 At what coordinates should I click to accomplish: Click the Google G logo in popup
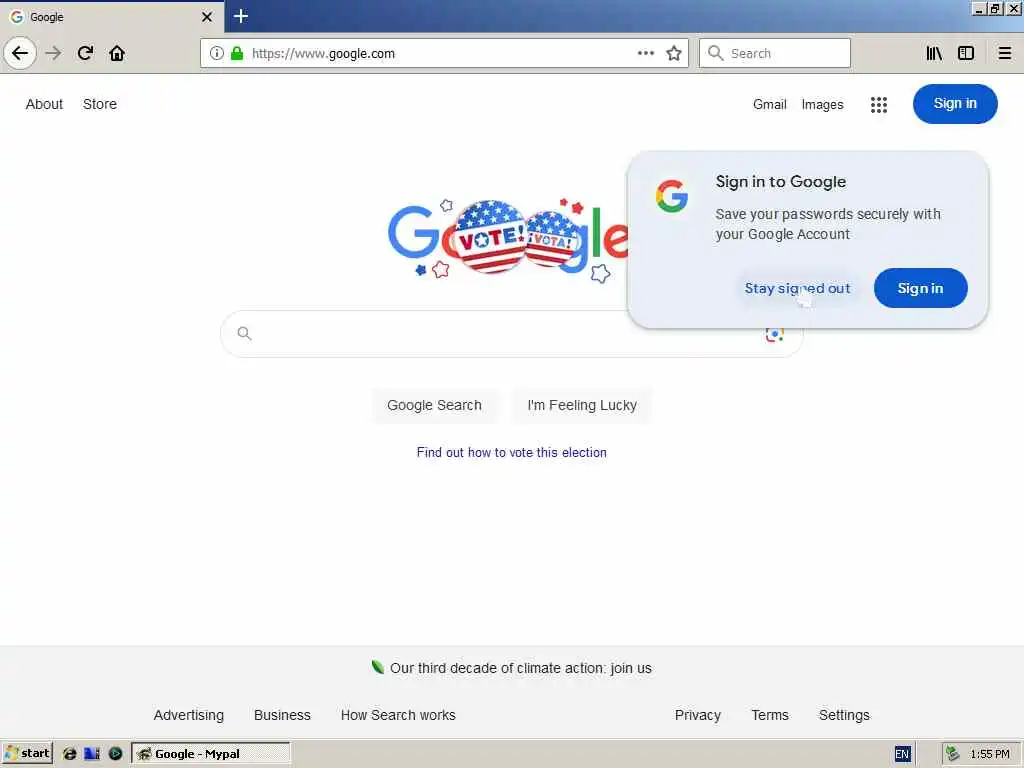click(672, 196)
